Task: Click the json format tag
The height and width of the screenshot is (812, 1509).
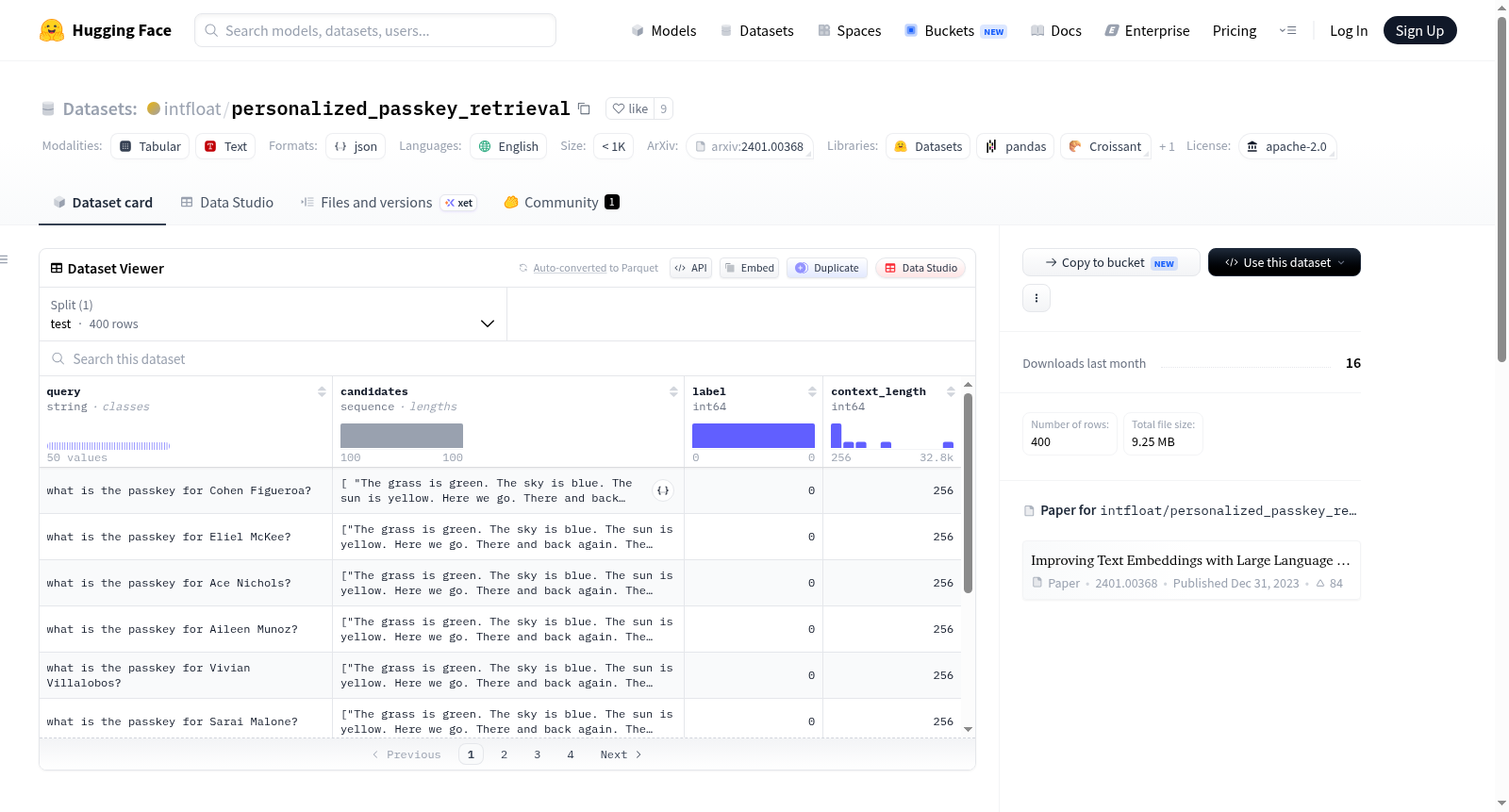Action: [356, 146]
